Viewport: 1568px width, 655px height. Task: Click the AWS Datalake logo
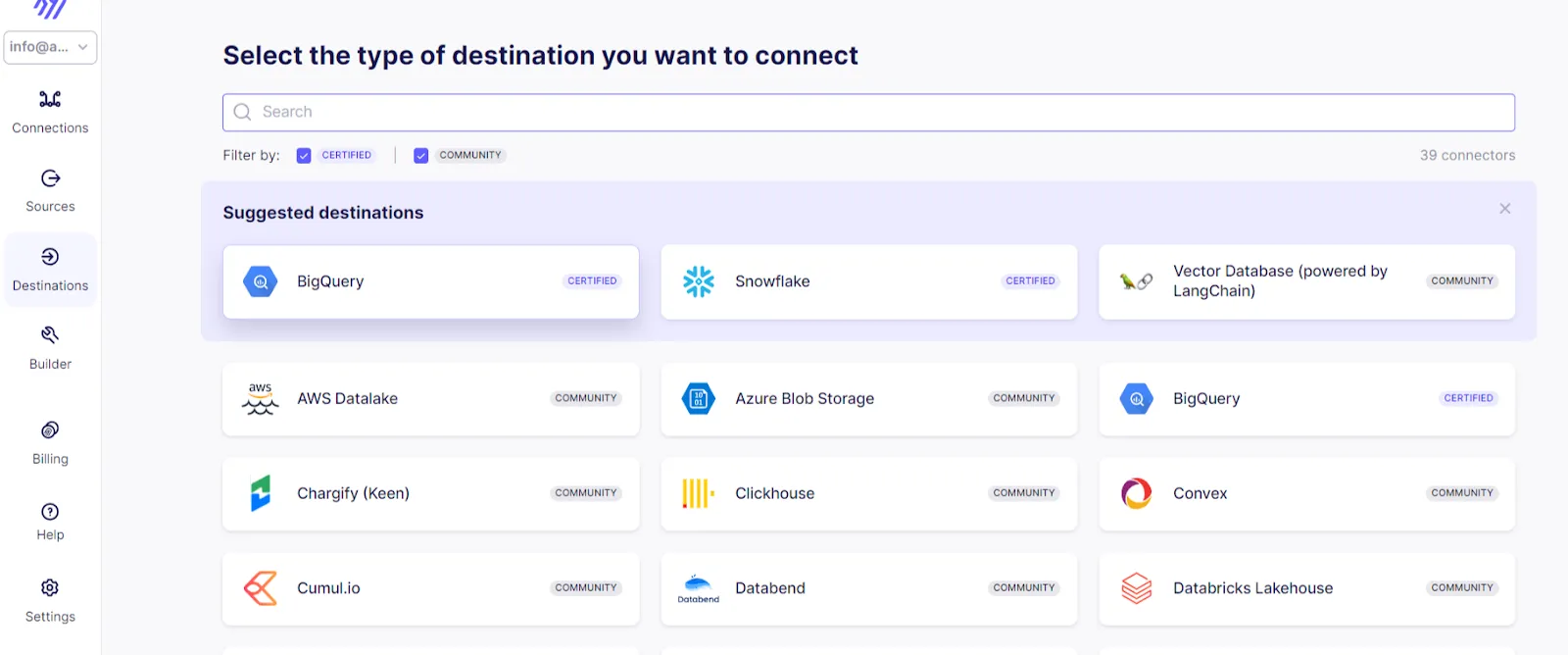point(261,399)
